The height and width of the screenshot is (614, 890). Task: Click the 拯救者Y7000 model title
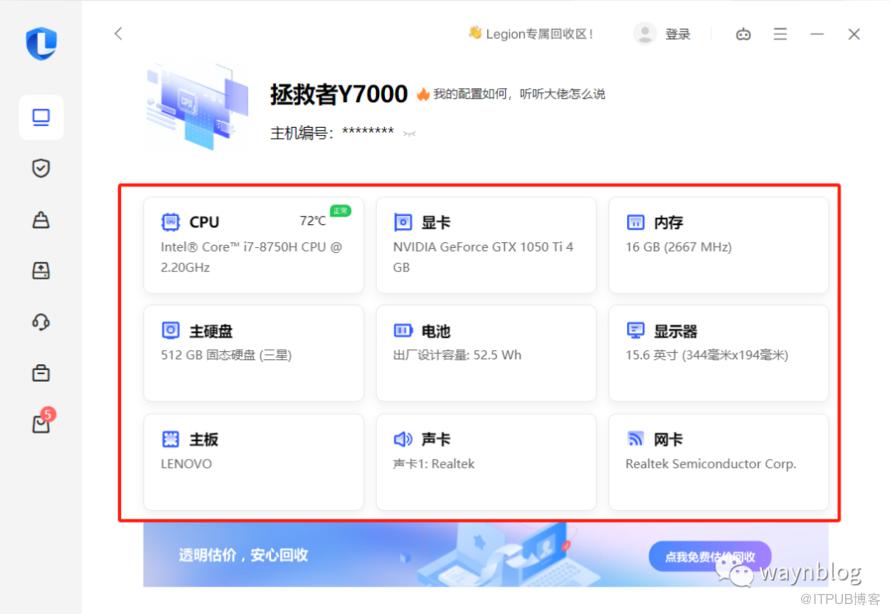[x=339, y=94]
